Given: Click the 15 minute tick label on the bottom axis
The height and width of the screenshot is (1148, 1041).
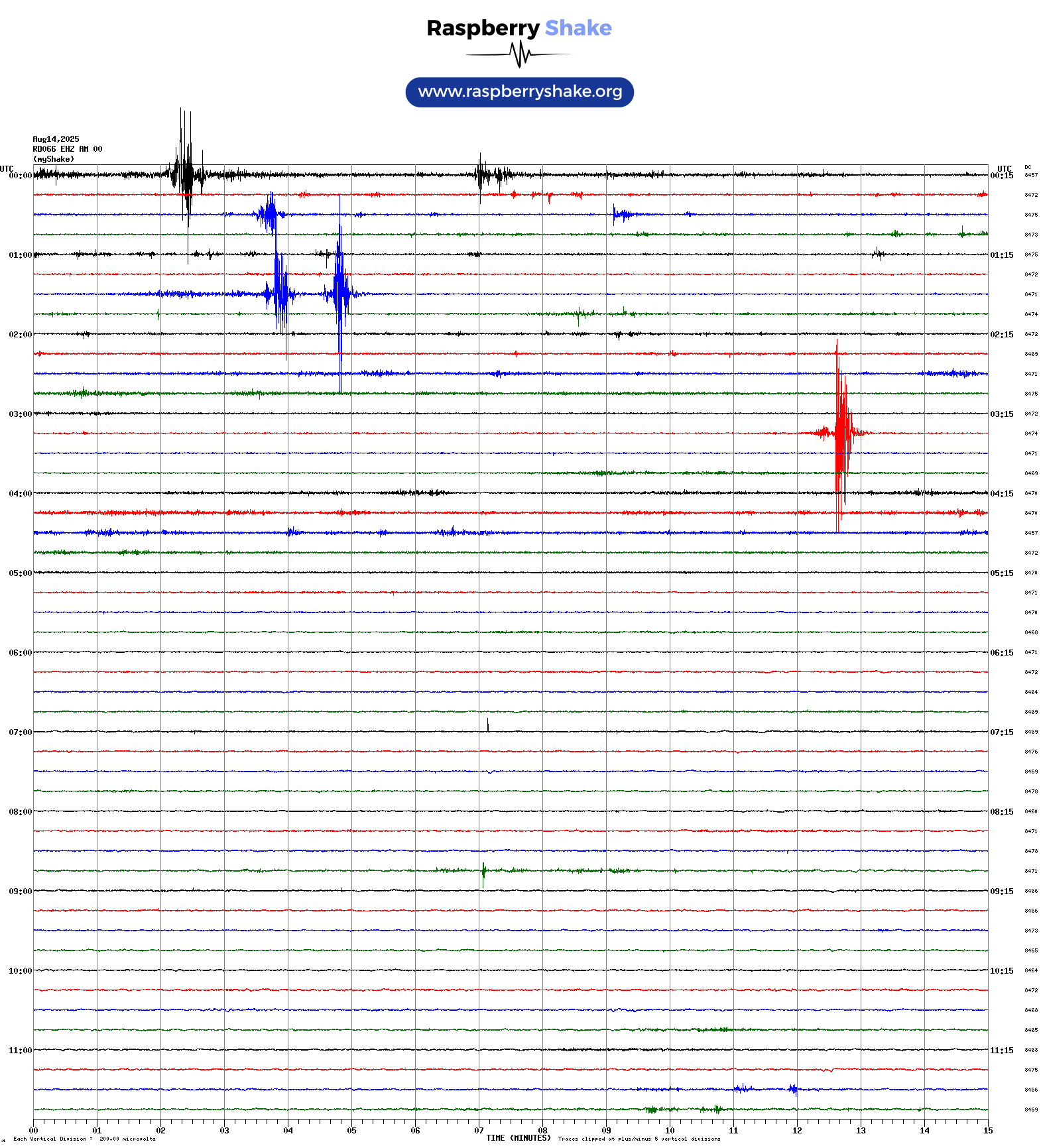Looking at the screenshot, I should pos(987,1131).
